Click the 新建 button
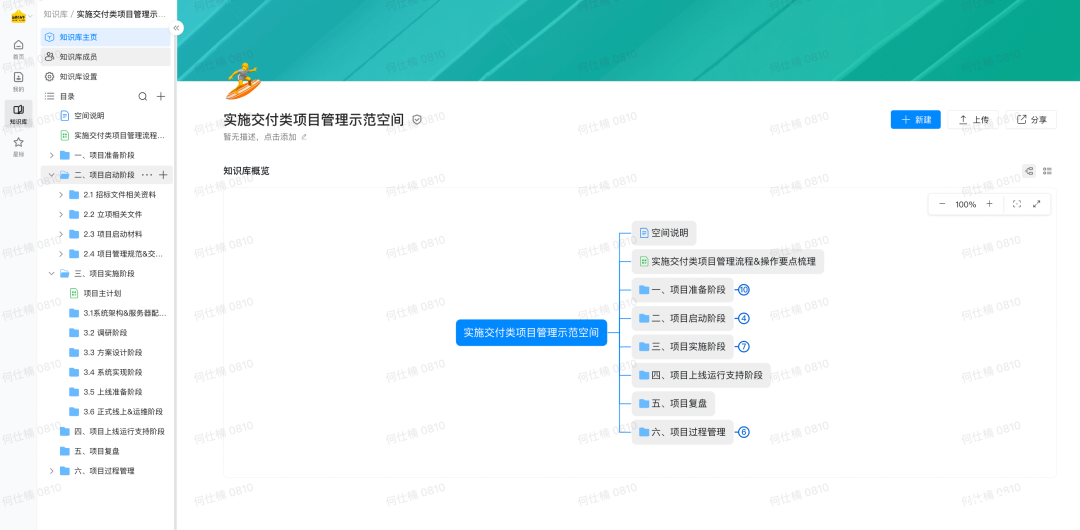The width and height of the screenshot is (1080, 530). click(x=915, y=119)
